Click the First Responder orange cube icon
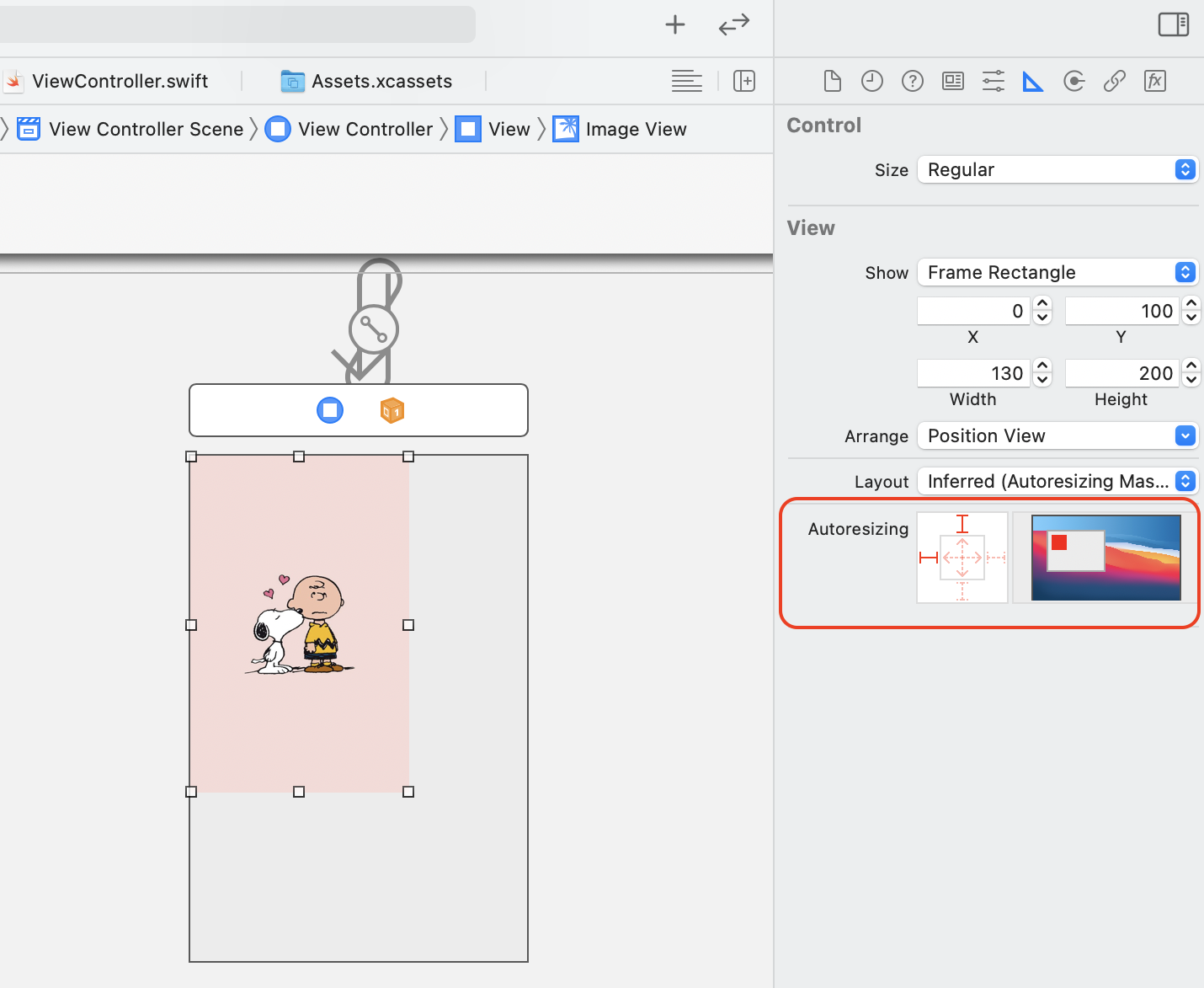The height and width of the screenshot is (988, 1204). (x=392, y=410)
